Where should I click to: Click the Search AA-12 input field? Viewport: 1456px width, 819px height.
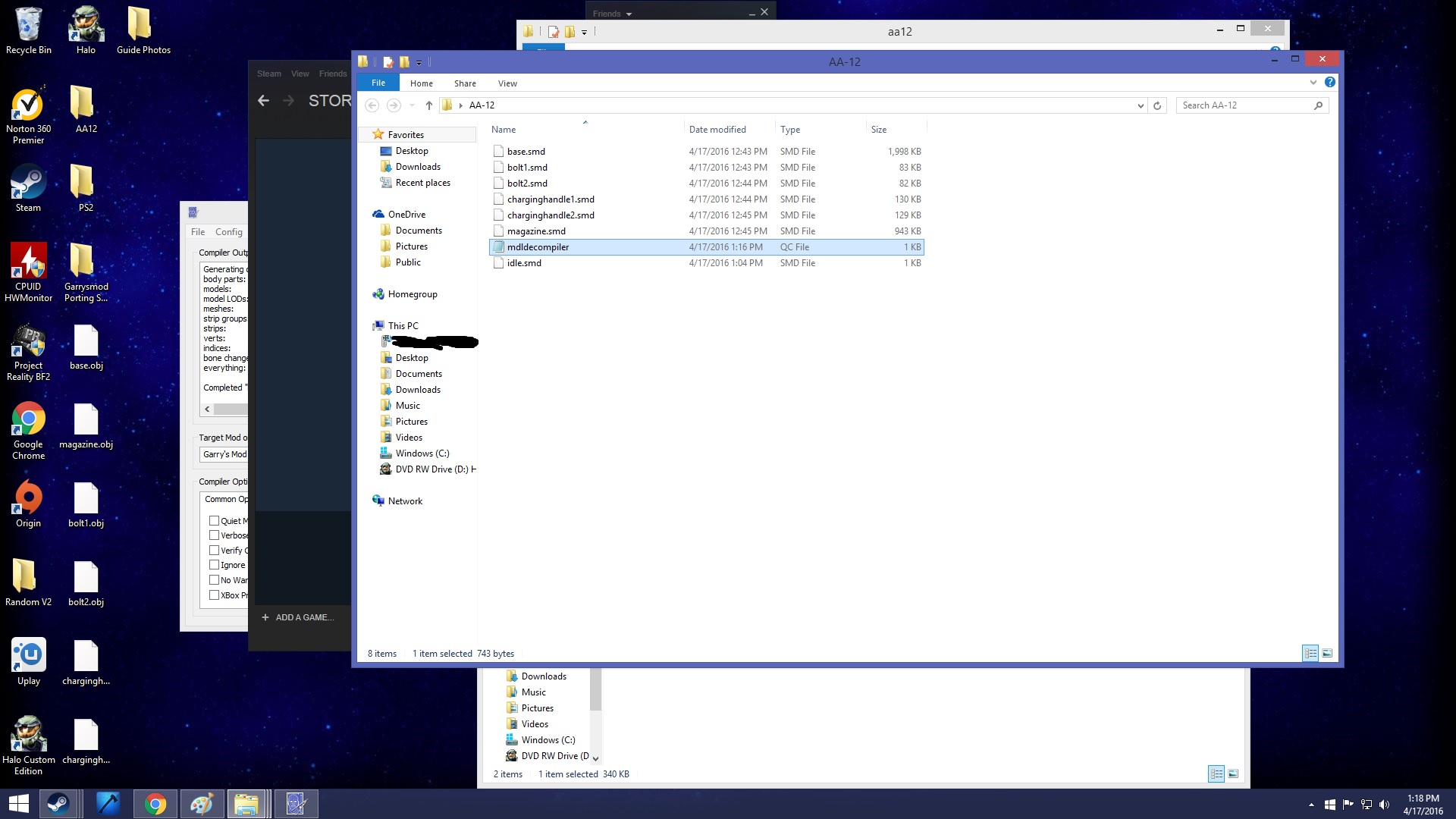tap(1244, 105)
